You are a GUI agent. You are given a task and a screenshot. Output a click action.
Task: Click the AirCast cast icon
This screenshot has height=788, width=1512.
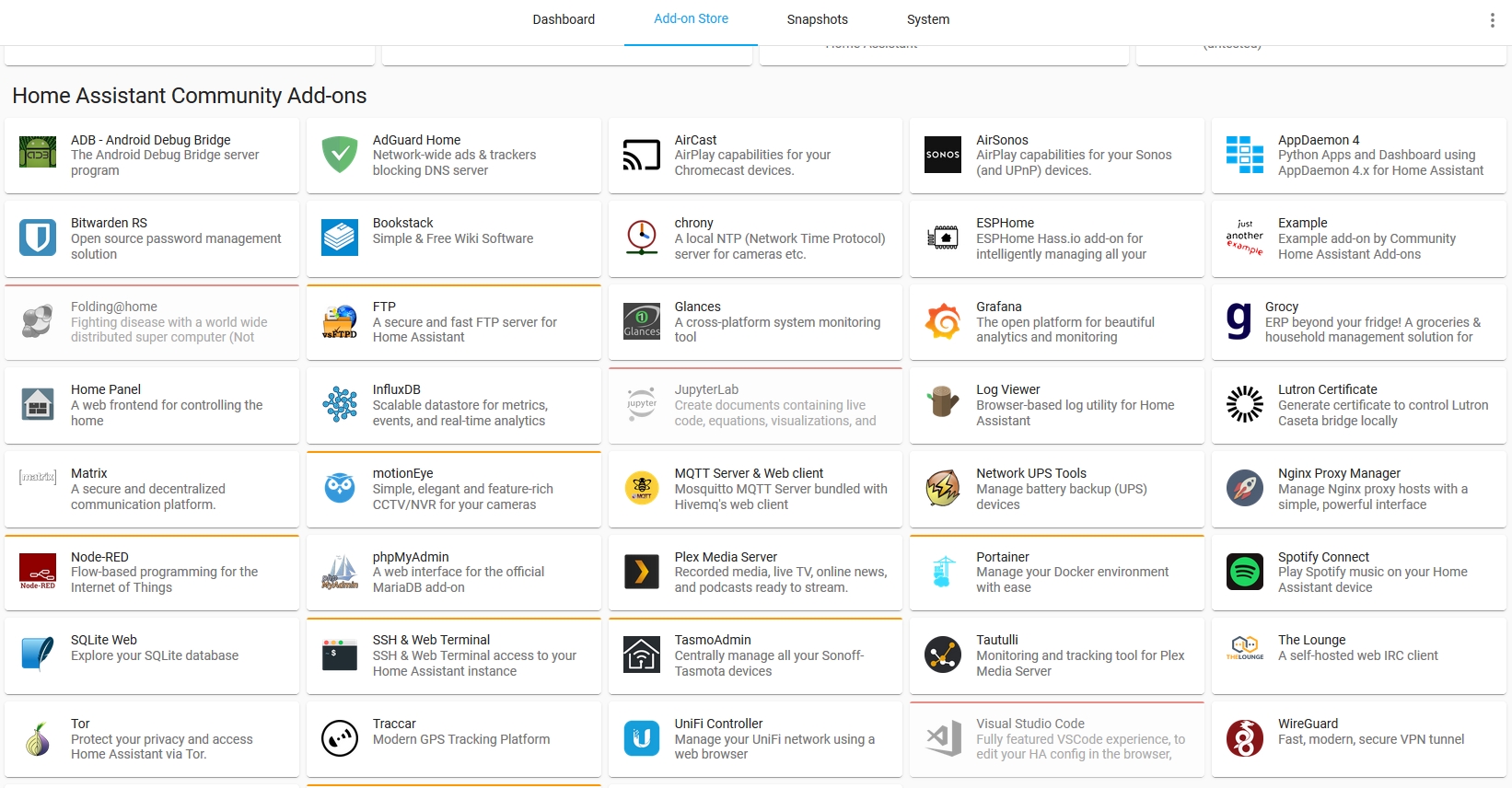pos(642,155)
